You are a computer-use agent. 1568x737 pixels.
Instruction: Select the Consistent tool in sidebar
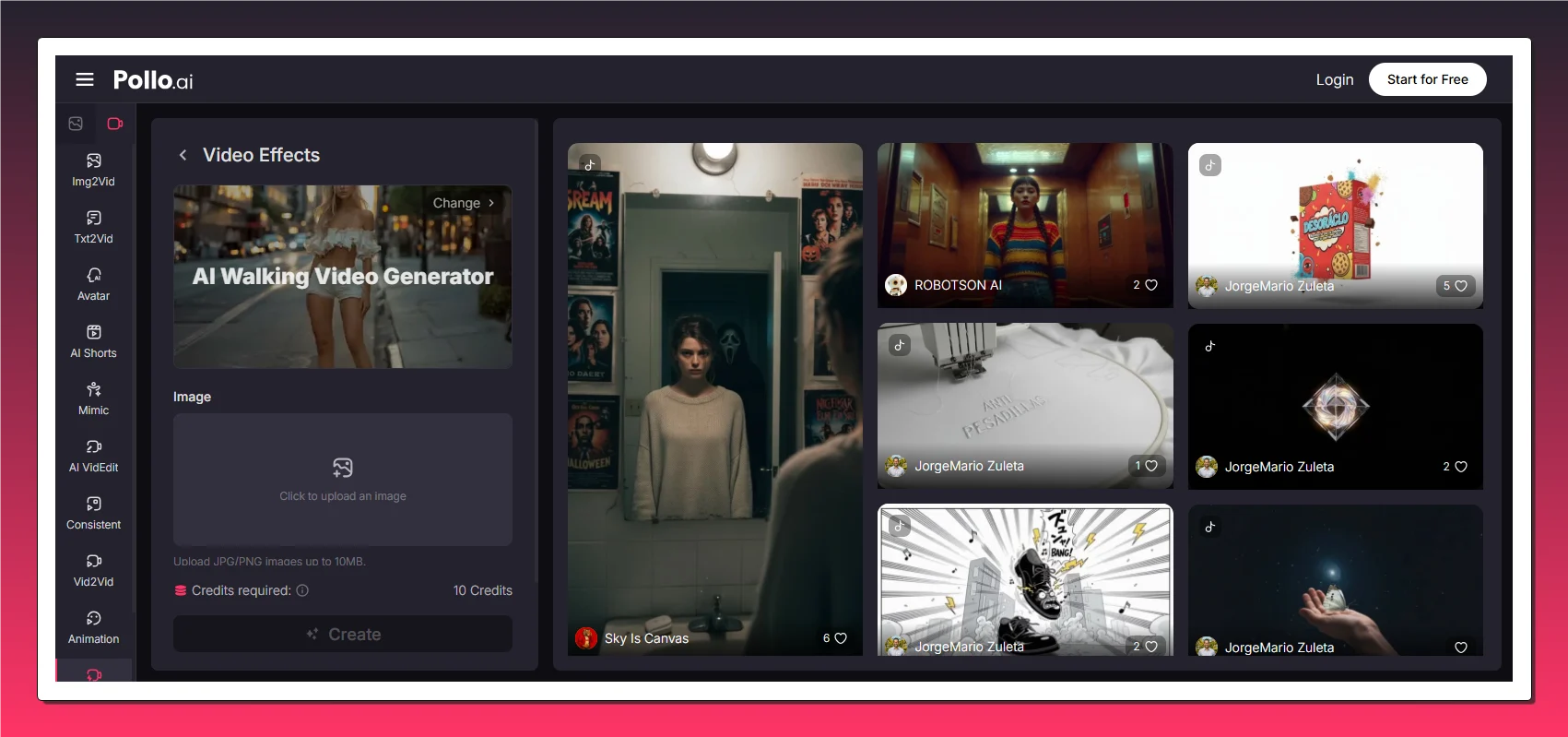click(x=93, y=513)
